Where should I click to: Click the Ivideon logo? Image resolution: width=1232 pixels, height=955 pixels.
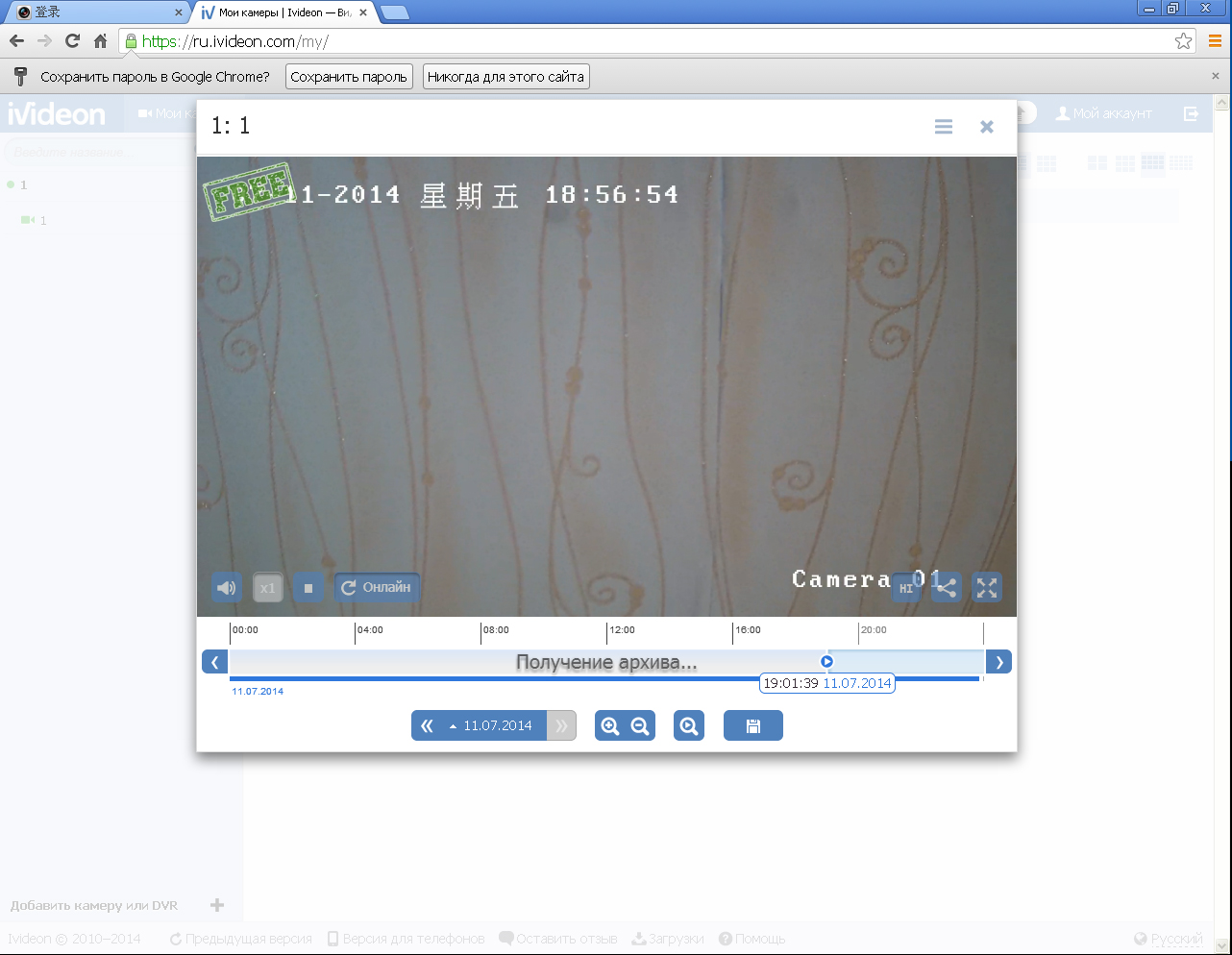pos(57,114)
